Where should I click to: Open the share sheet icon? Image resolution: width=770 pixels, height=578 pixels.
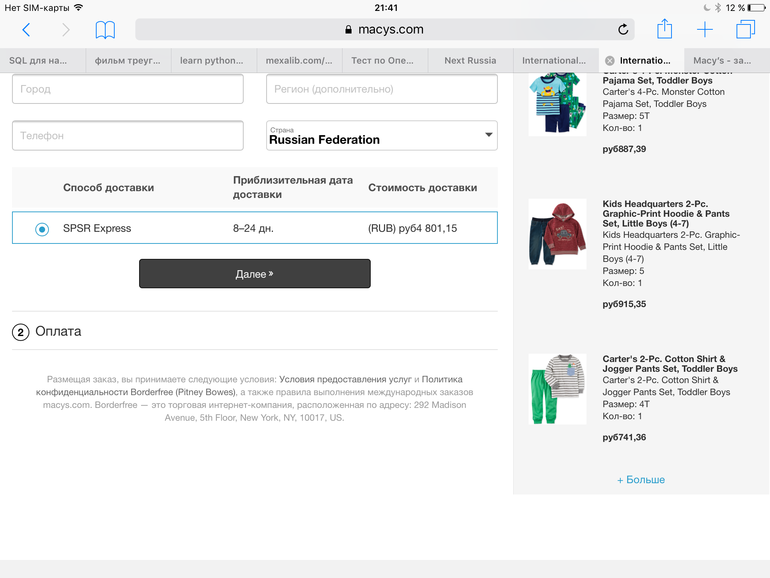tap(664, 29)
